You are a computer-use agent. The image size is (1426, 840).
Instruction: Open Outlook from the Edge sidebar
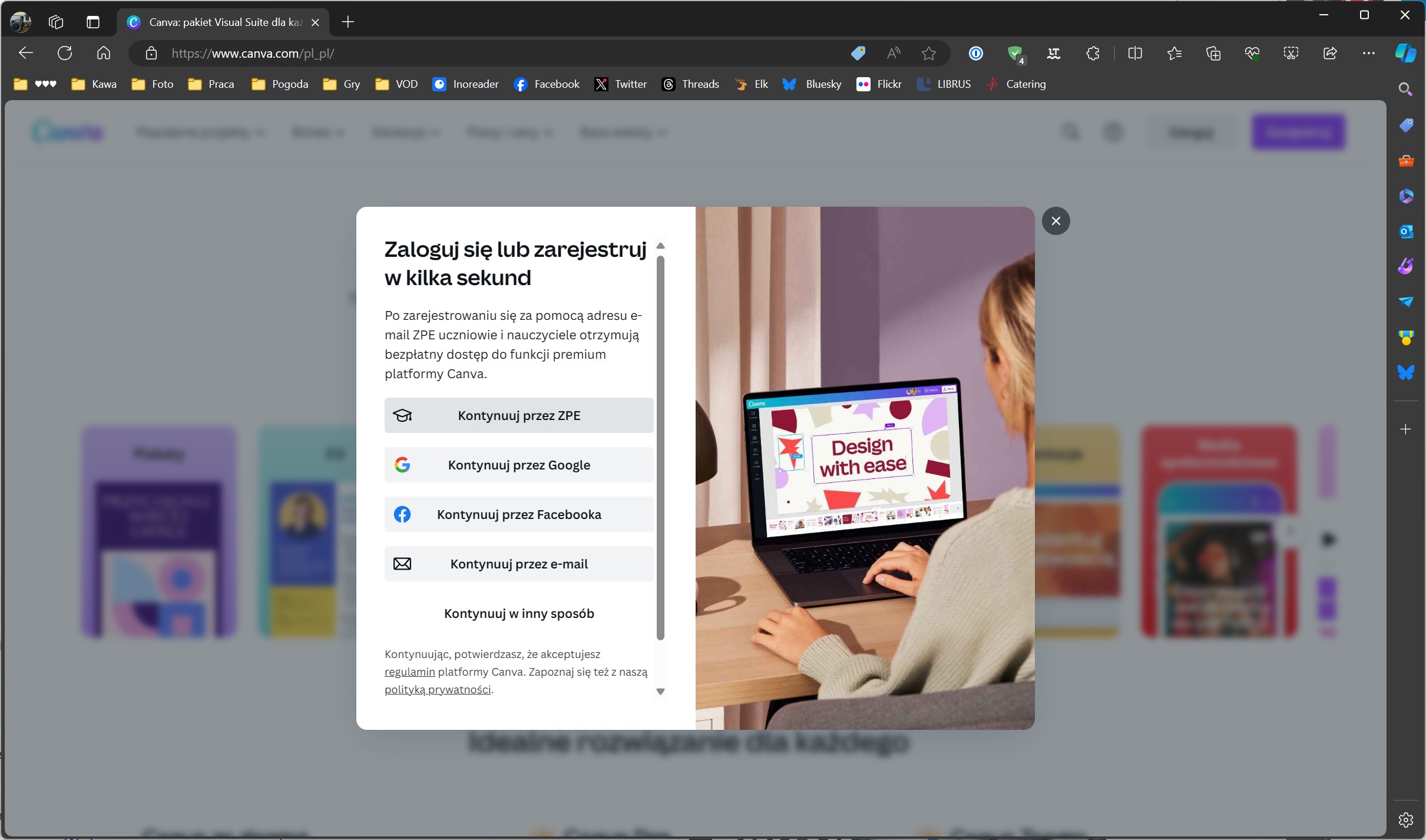click(1407, 232)
